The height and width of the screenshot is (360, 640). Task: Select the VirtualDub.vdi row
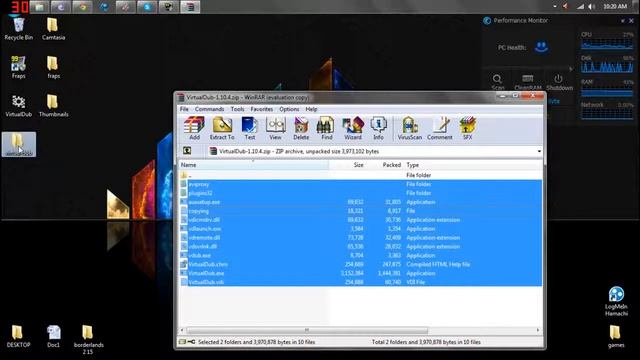[361, 282]
